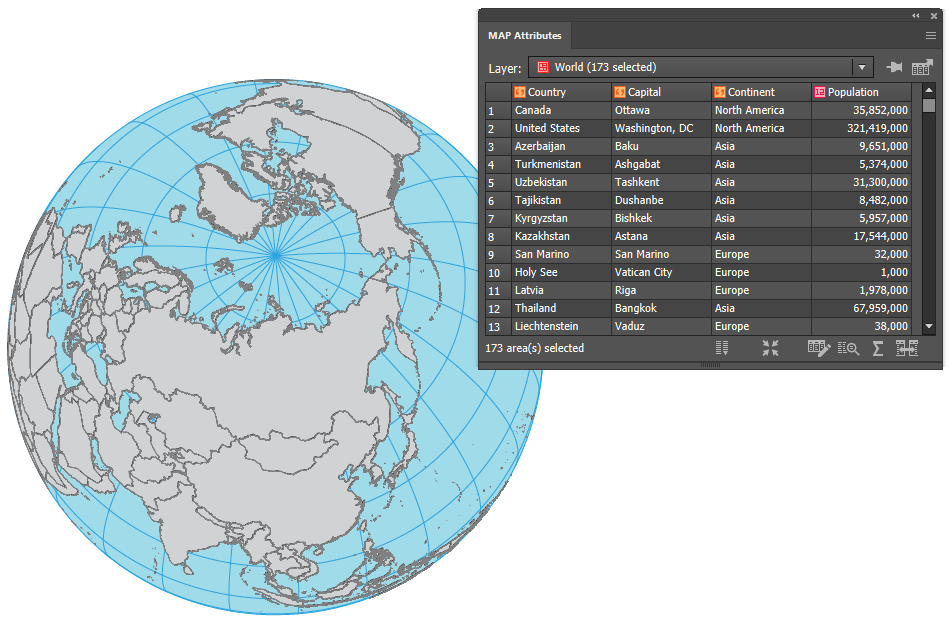Open the panel flyout menu
951x621 pixels.
(x=932, y=35)
